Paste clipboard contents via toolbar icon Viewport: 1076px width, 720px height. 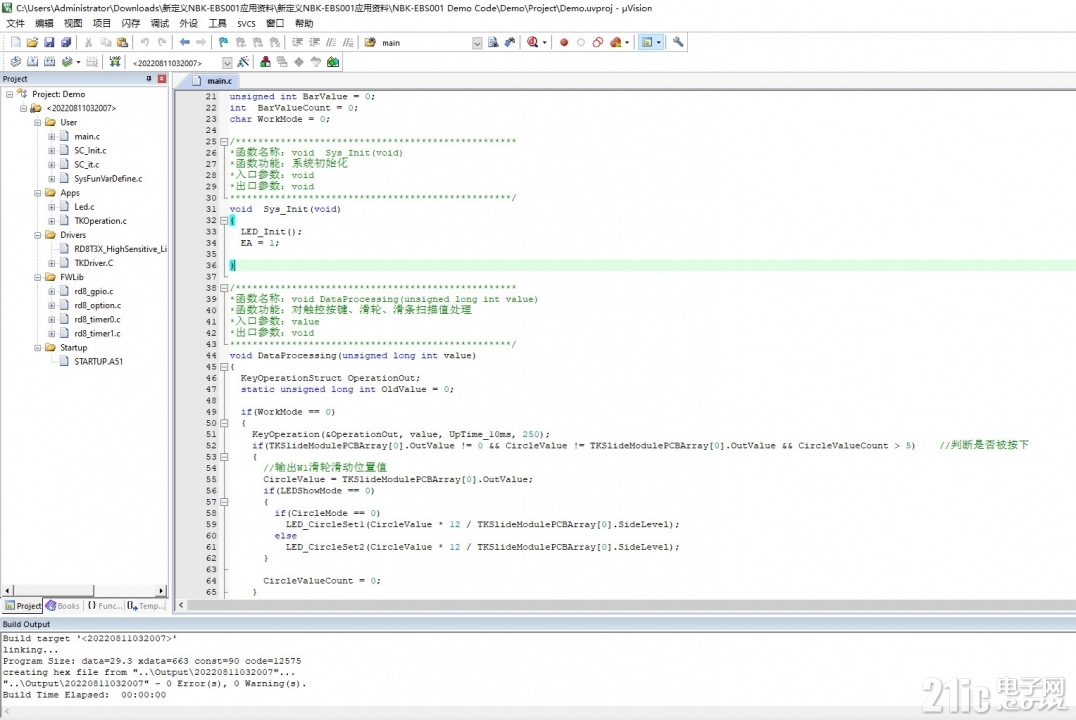tap(122, 43)
